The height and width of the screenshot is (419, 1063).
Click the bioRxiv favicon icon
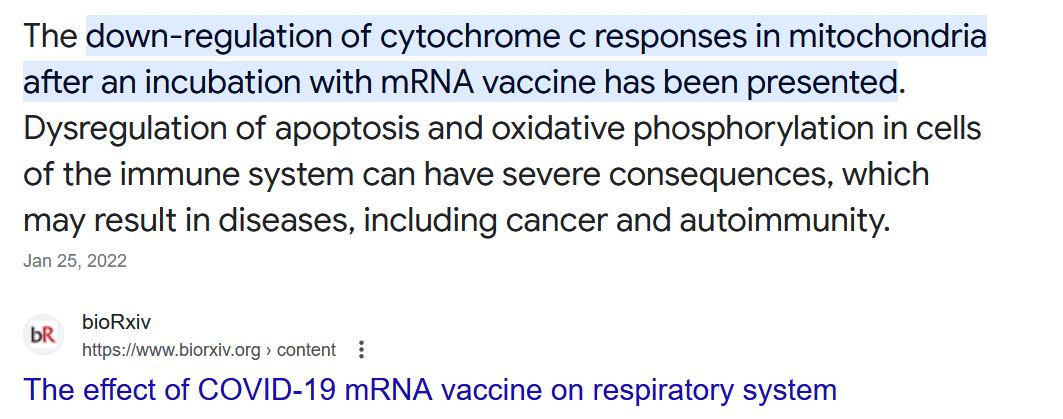(x=43, y=335)
